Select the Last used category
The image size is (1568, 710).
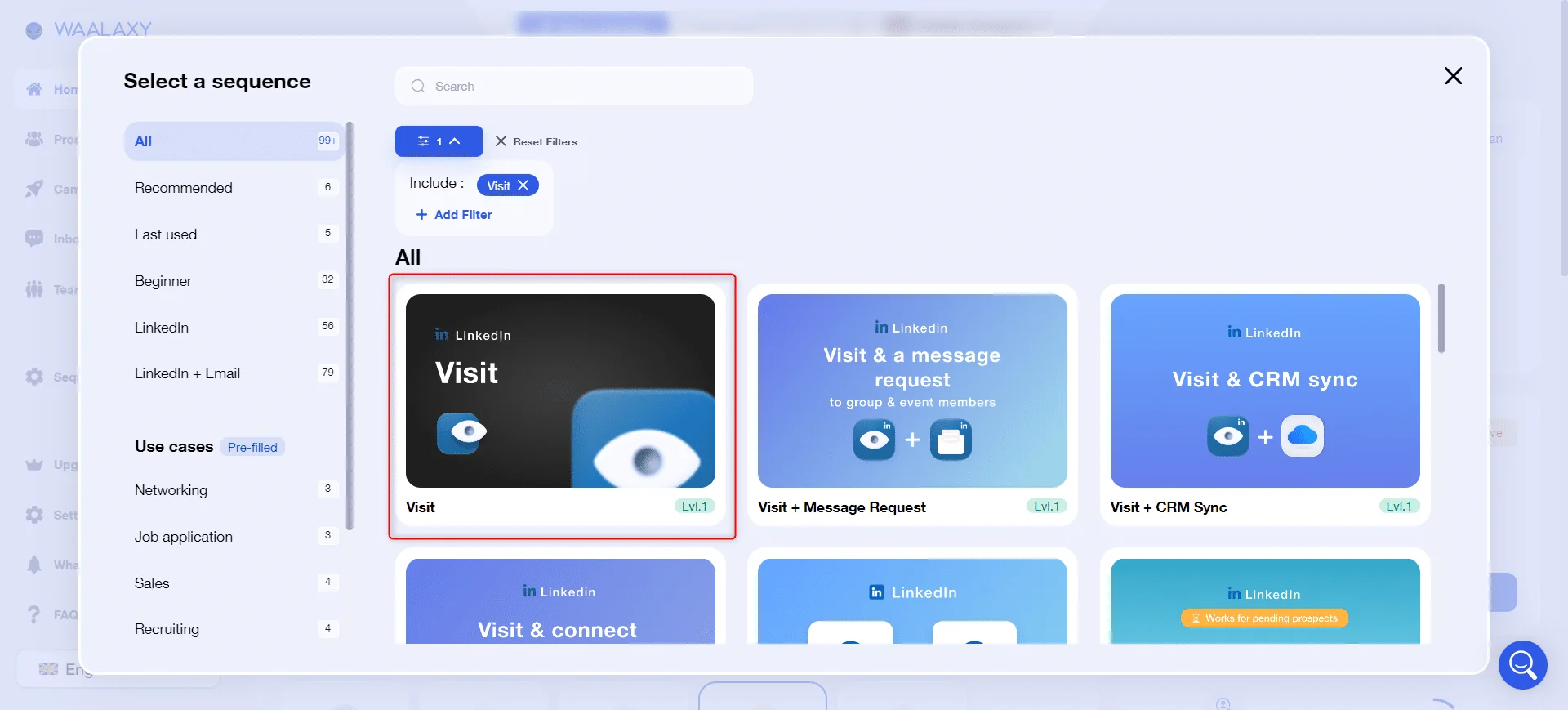(234, 234)
